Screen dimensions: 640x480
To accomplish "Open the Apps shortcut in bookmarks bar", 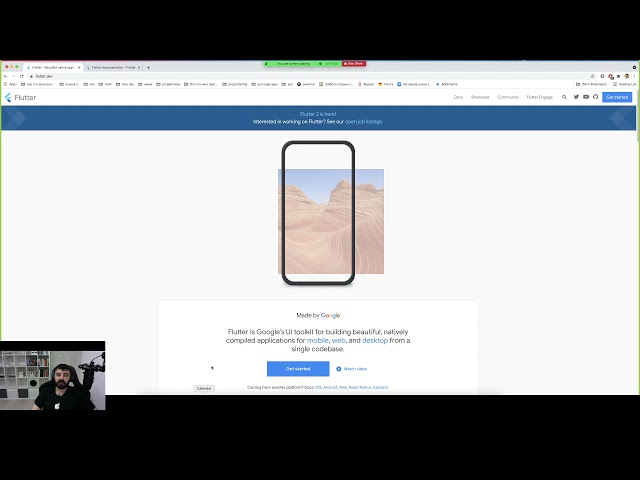I will (x=11, y=84).
